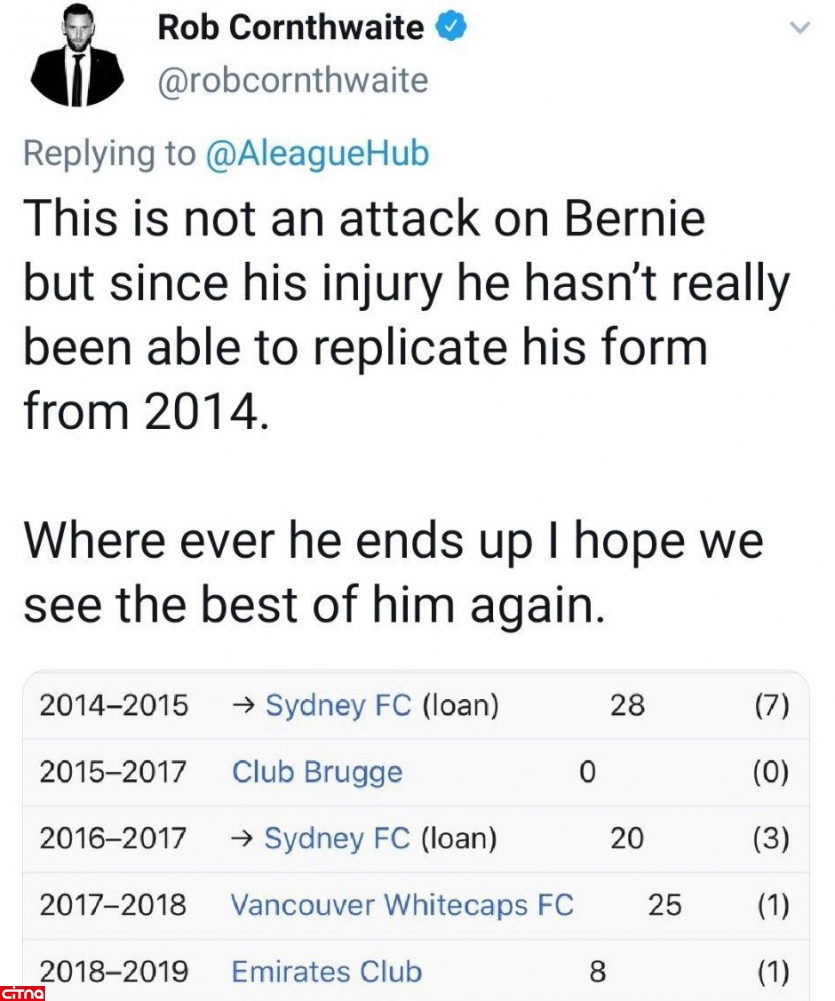Open the Vancouver Whitecaps FC link
This screenshot has width=835, height=1001.
(x=402, y=905)
